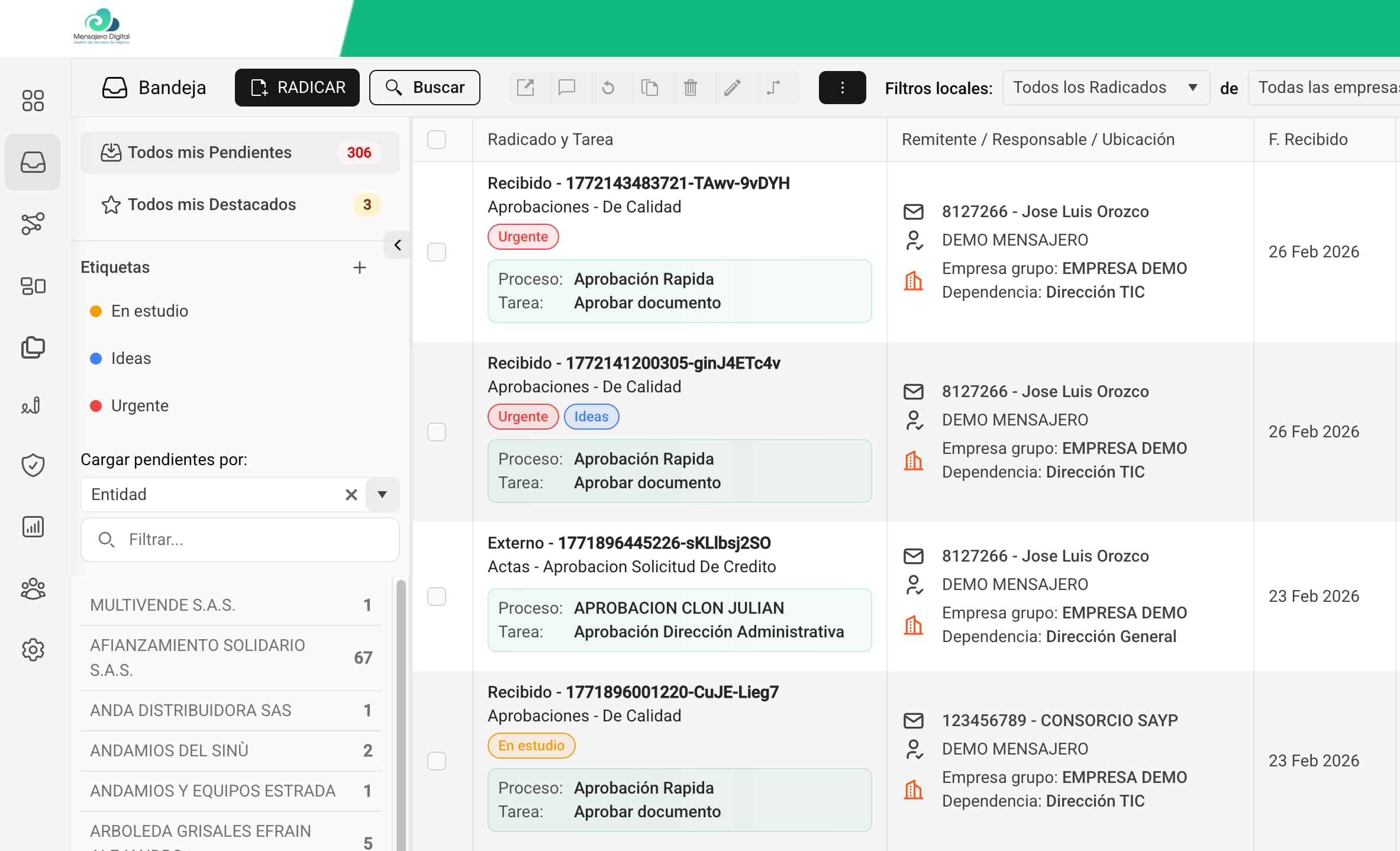Check the row for radicado 1772143483721-TAwv-9vDYH
Screen dimensions: 1400x851
[437, 252]
